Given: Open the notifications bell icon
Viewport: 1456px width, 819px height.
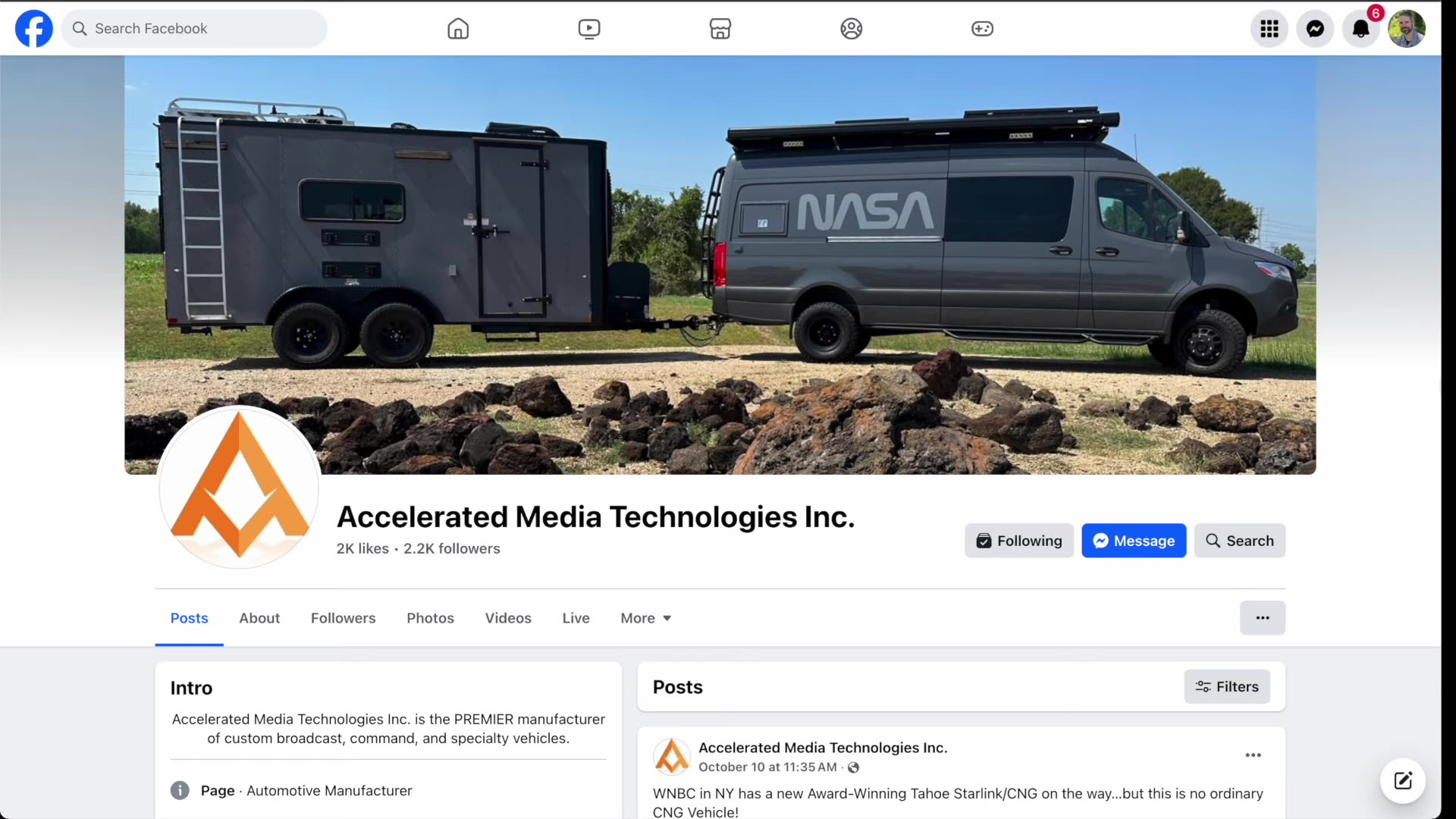Looking at the screenshot, I should (x=1361, y=29).
